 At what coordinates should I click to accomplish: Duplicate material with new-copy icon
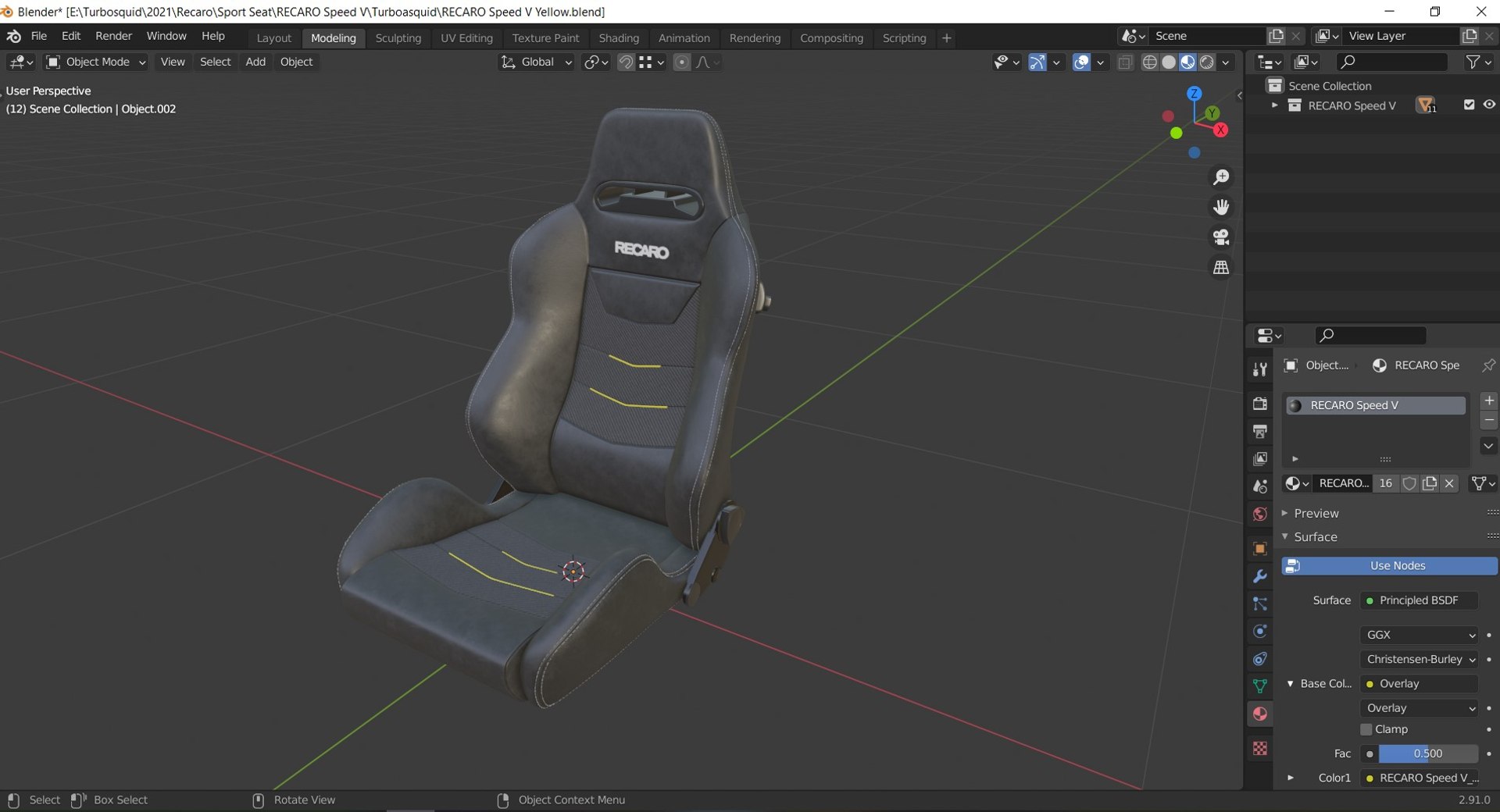tap(1430, 483)
